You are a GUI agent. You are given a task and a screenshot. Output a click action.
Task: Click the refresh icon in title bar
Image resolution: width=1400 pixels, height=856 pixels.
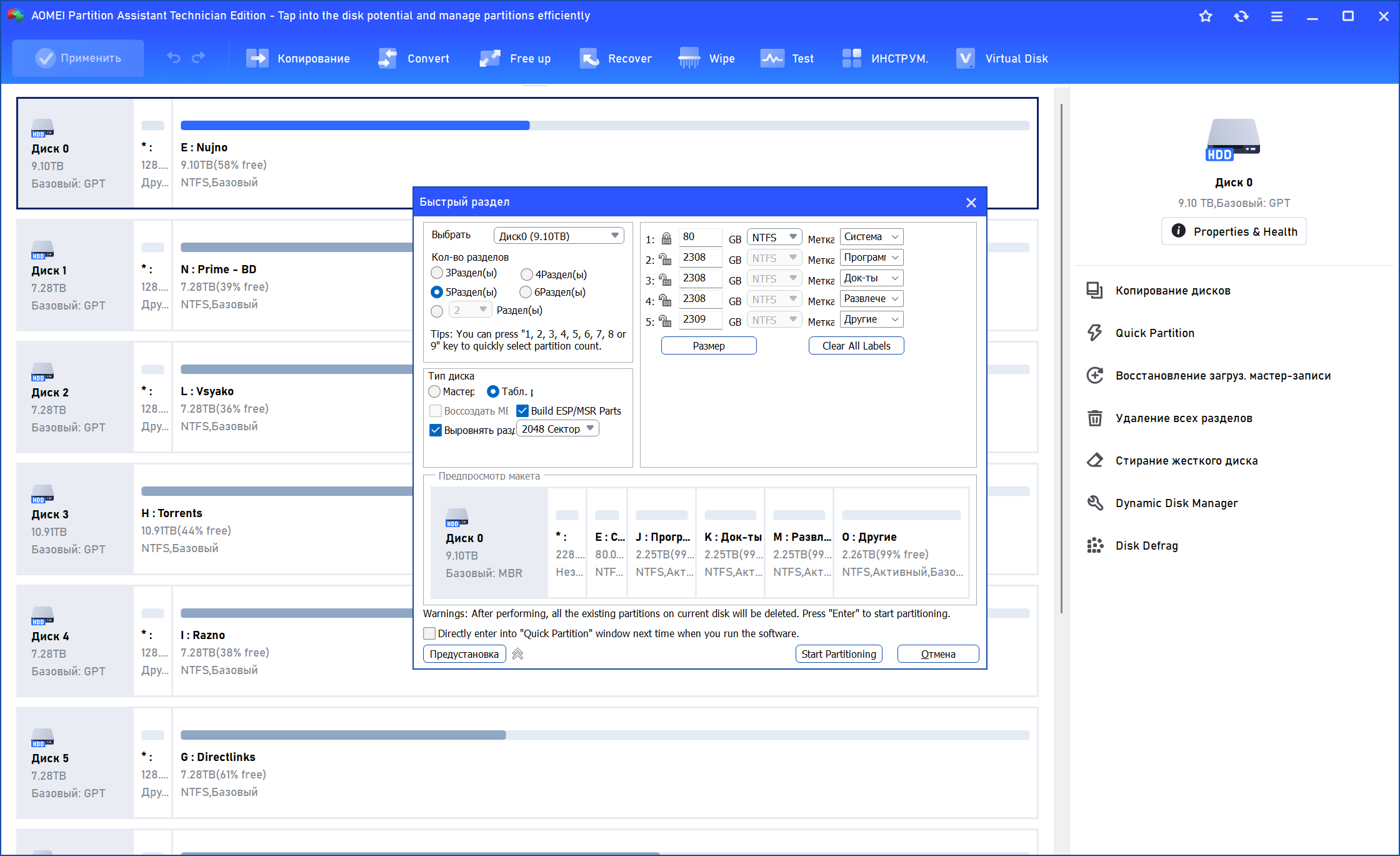pos(1241,16)
